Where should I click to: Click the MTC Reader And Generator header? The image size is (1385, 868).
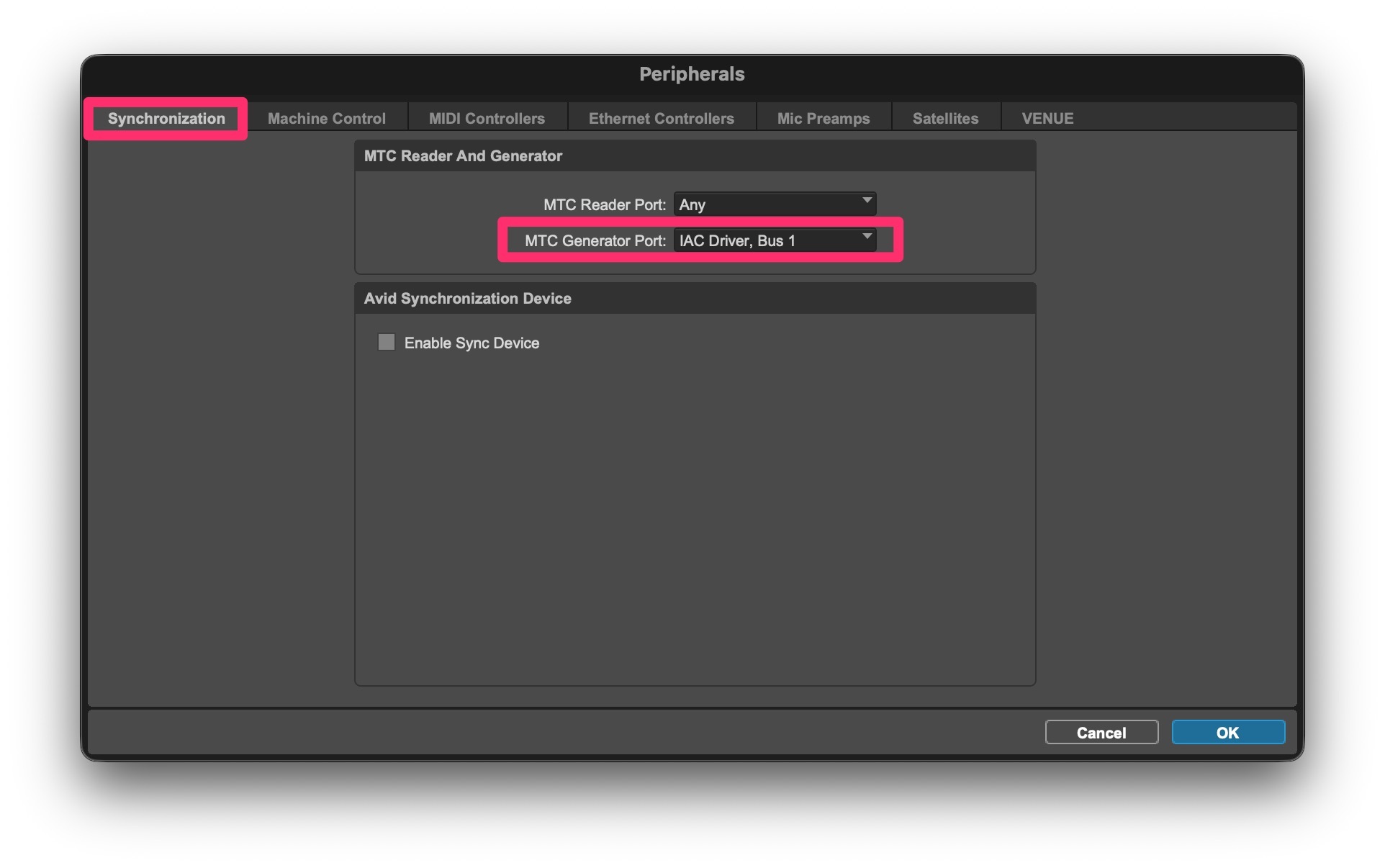463,156
